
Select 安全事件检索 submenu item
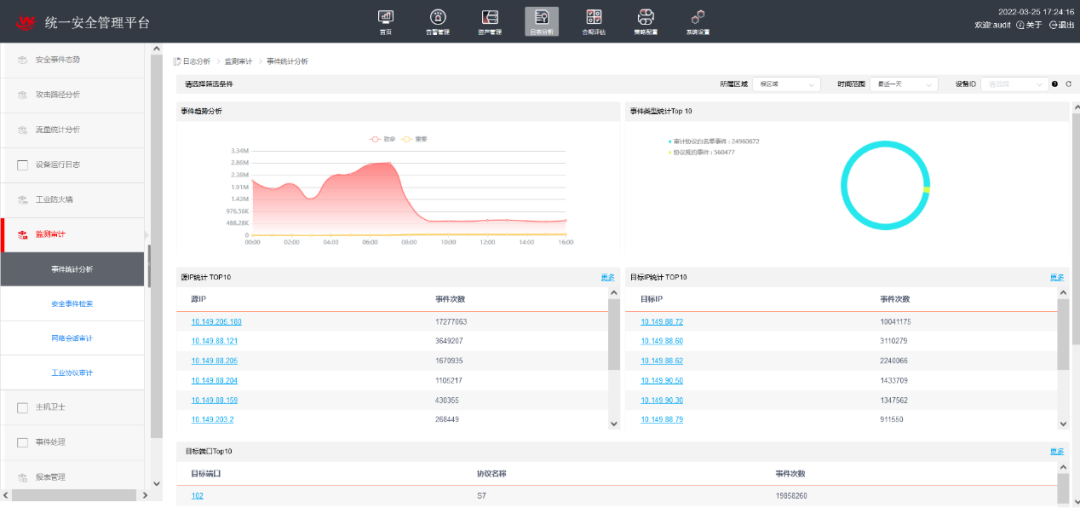pyautogui.click(x=72, y=304)
